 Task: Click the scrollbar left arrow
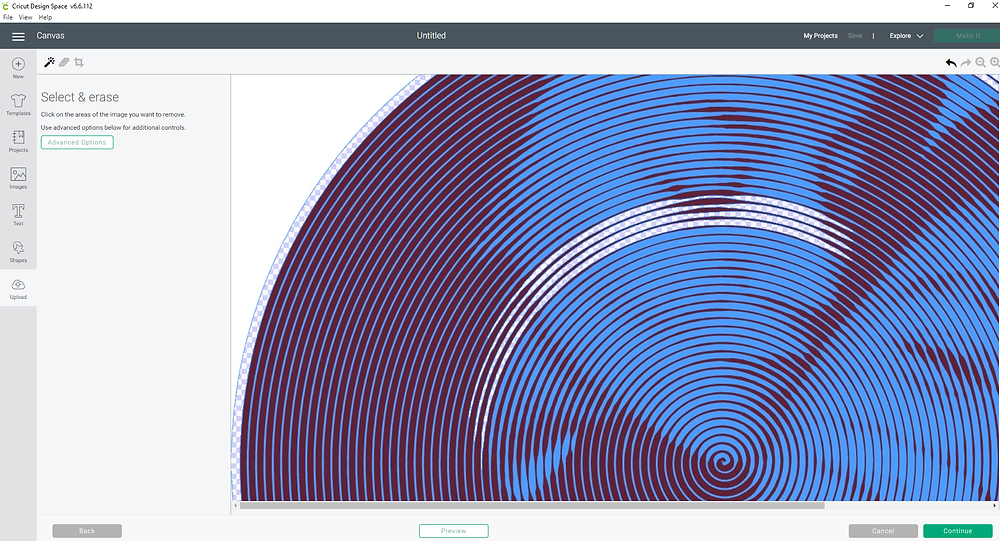pyautogui.click(x=235, y=505)
